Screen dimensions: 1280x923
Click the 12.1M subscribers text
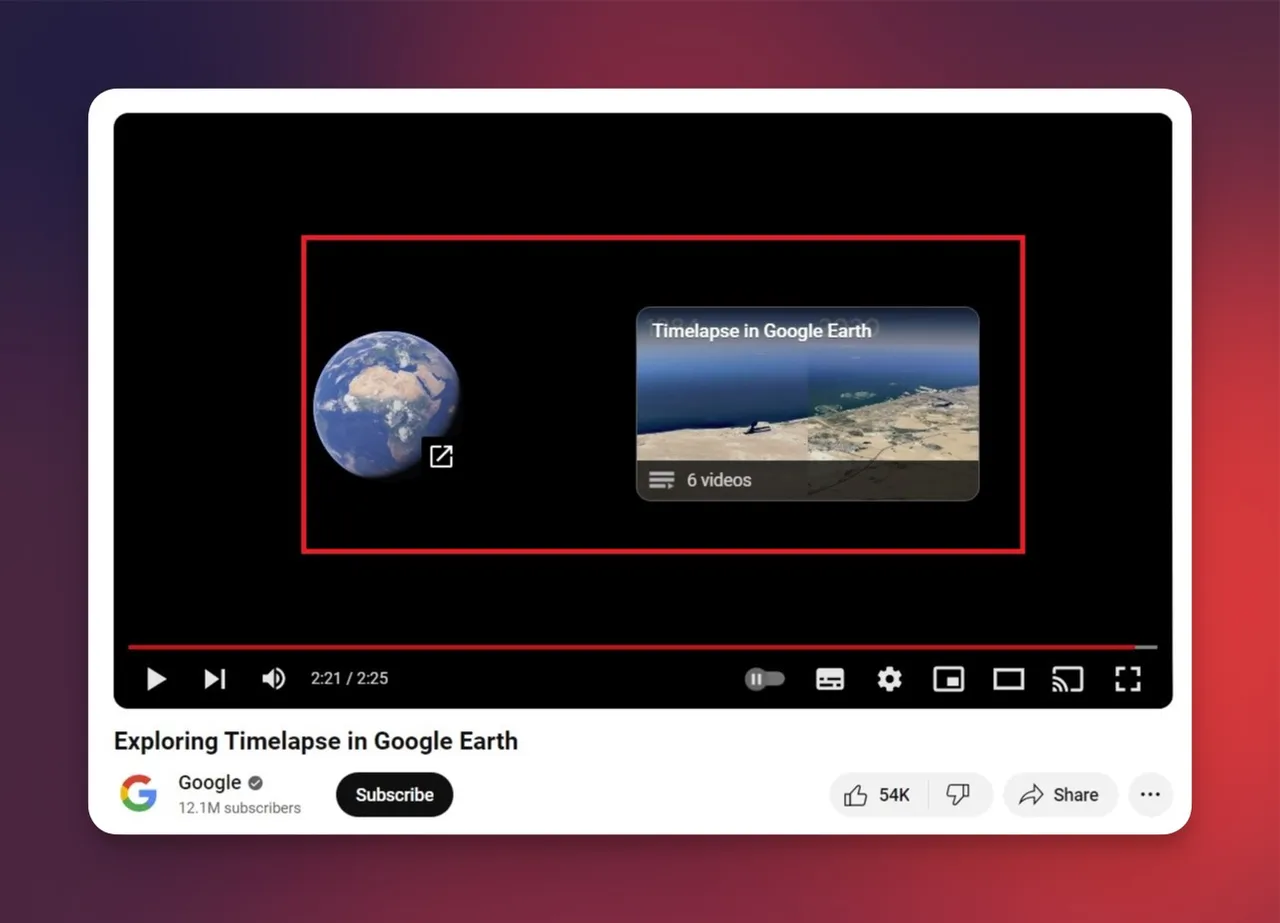(x=240, y=808)
